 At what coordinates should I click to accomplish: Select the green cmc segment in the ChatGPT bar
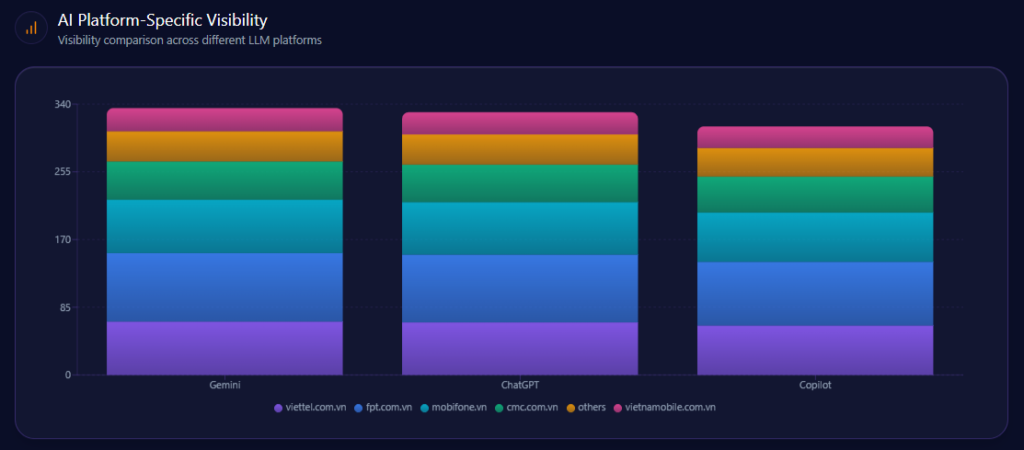tap(520, 183)
